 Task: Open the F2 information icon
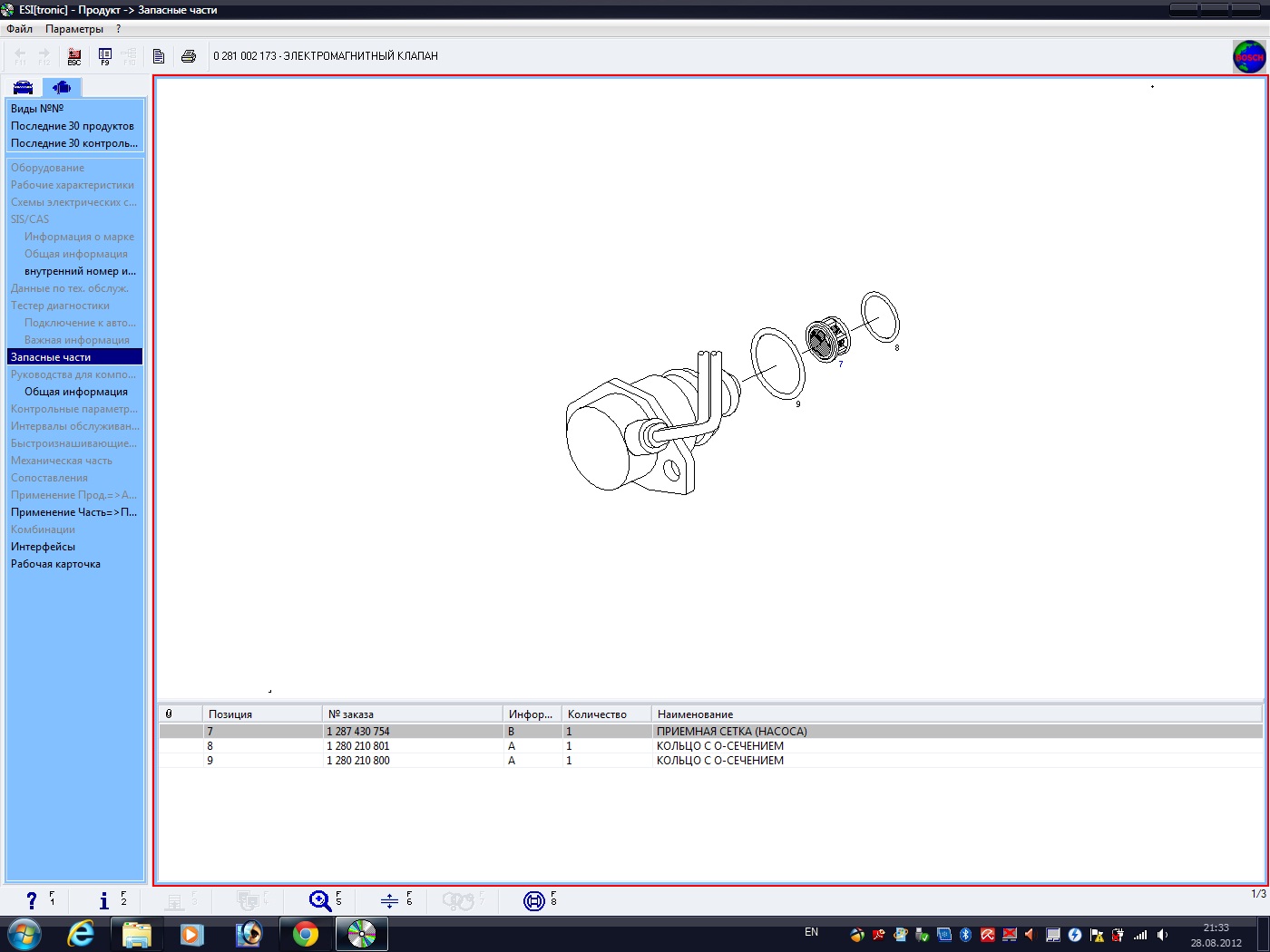pos(104,900)
